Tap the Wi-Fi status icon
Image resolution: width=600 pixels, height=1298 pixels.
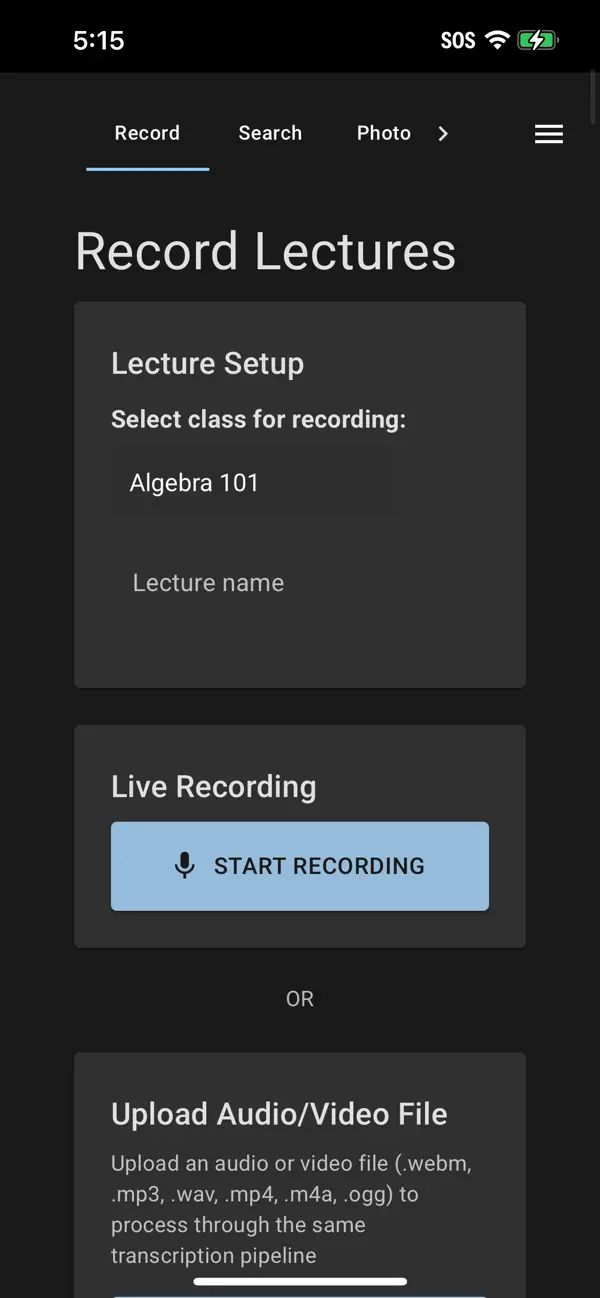[x=497, y=41]
